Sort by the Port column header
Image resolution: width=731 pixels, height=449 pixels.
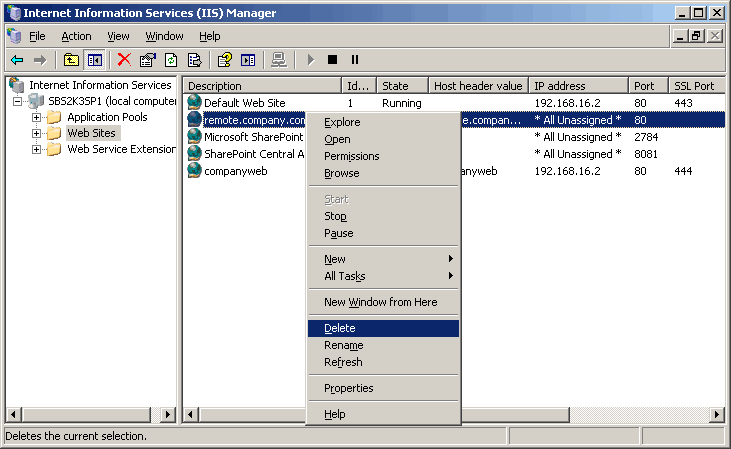(648, 86)
